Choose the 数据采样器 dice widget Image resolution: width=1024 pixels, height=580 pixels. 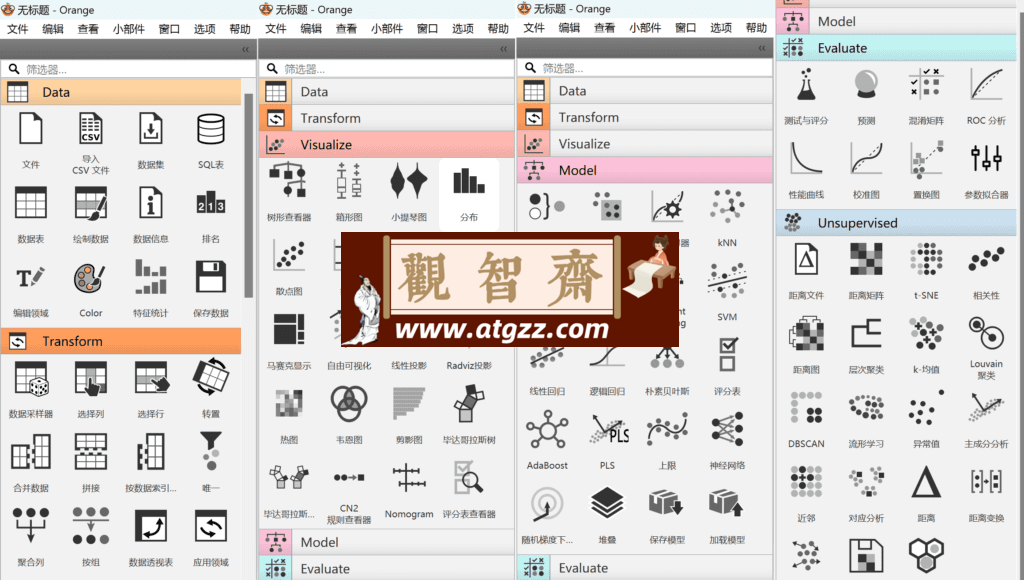click(x=31, y=379)
